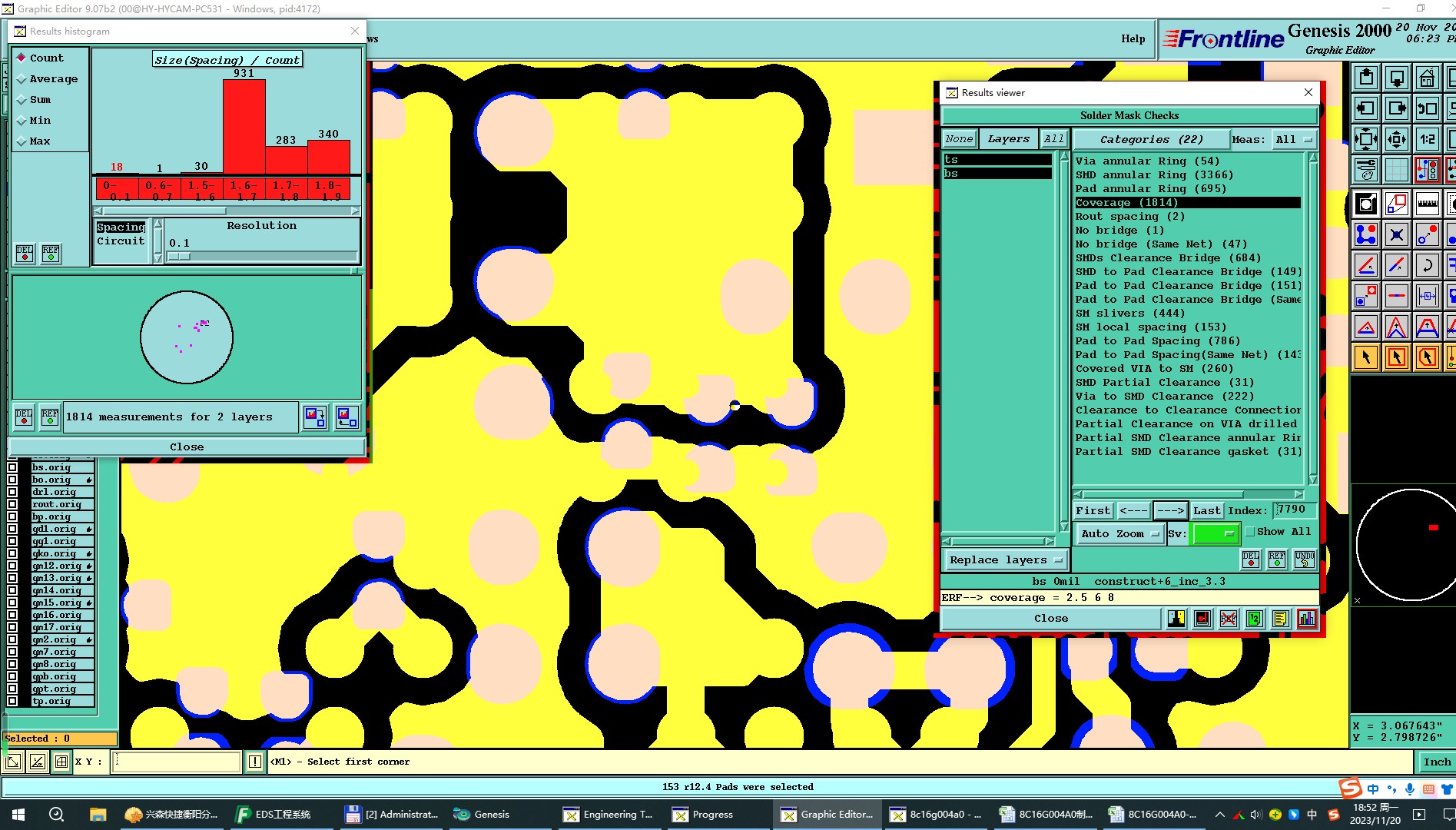Image resolution: width=1456 pixels, height=830 pixels.
Task: Select the Min radio option
Action: tap(34, 120)
